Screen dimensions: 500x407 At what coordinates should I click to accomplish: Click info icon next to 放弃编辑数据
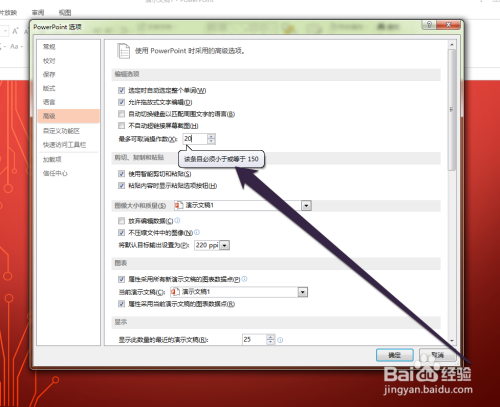pos(178,220)
